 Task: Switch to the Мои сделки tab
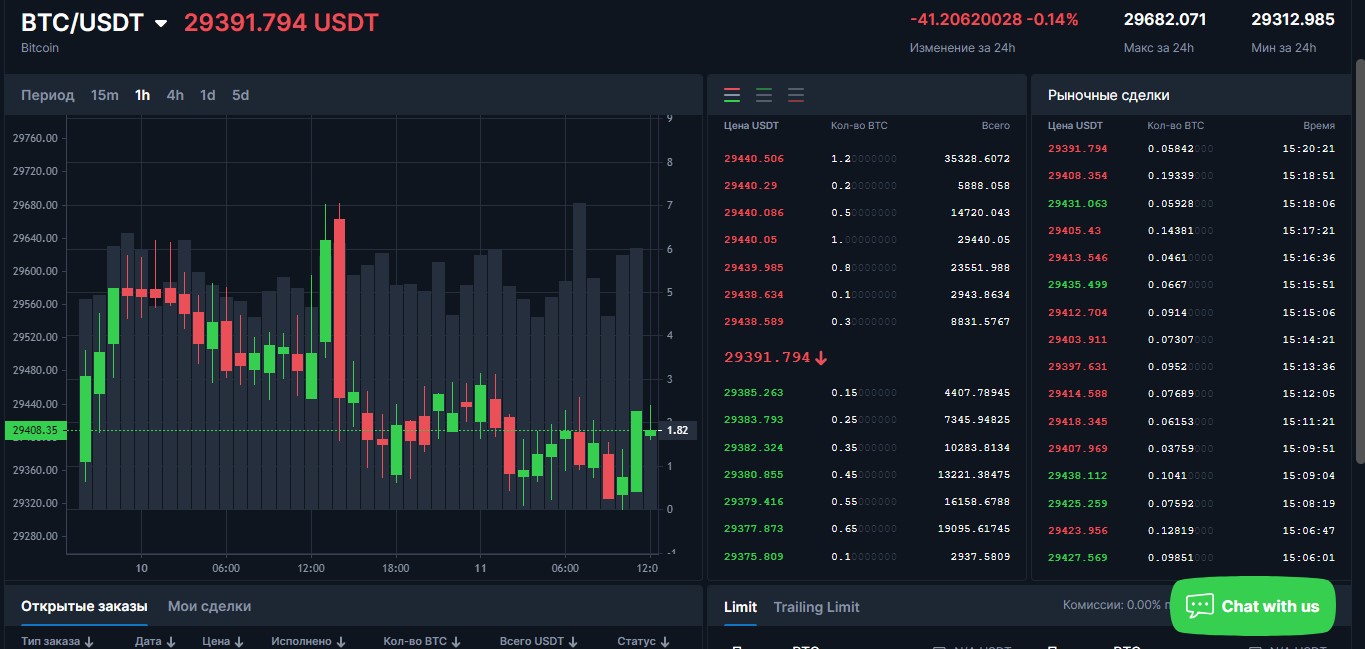tap(209, 606)
